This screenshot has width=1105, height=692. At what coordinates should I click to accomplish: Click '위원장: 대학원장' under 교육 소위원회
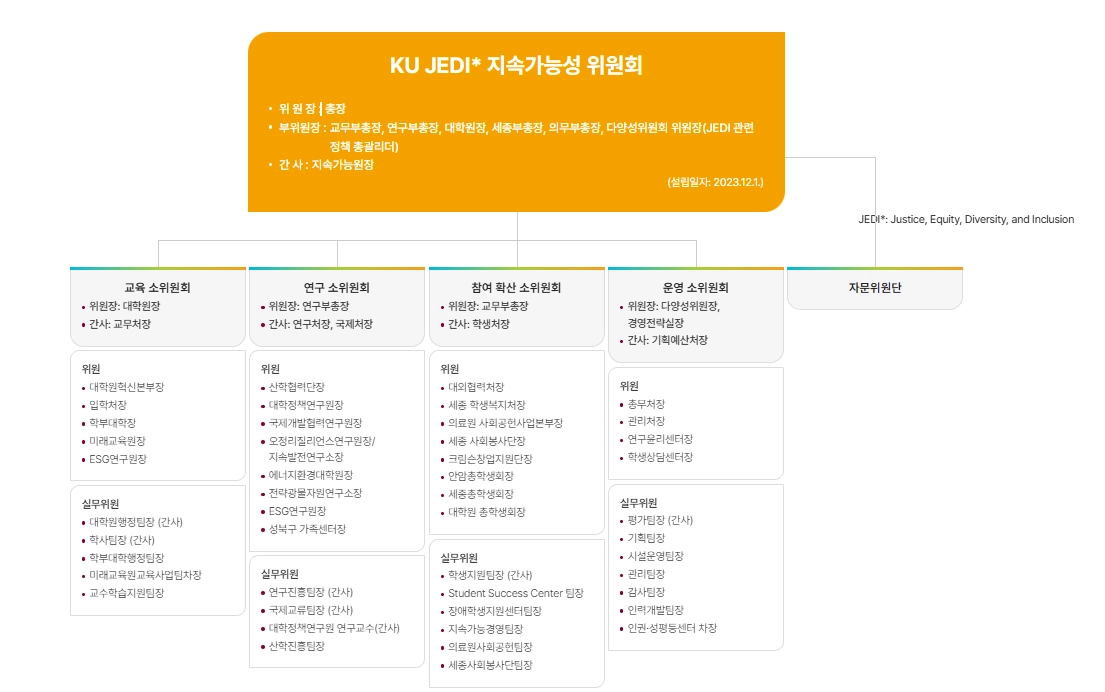124,306
